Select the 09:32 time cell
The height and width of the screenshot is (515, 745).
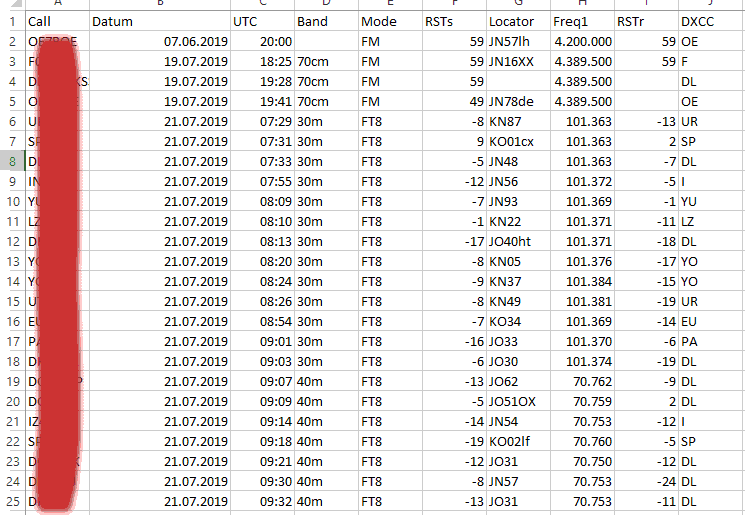tap(263, 502)
